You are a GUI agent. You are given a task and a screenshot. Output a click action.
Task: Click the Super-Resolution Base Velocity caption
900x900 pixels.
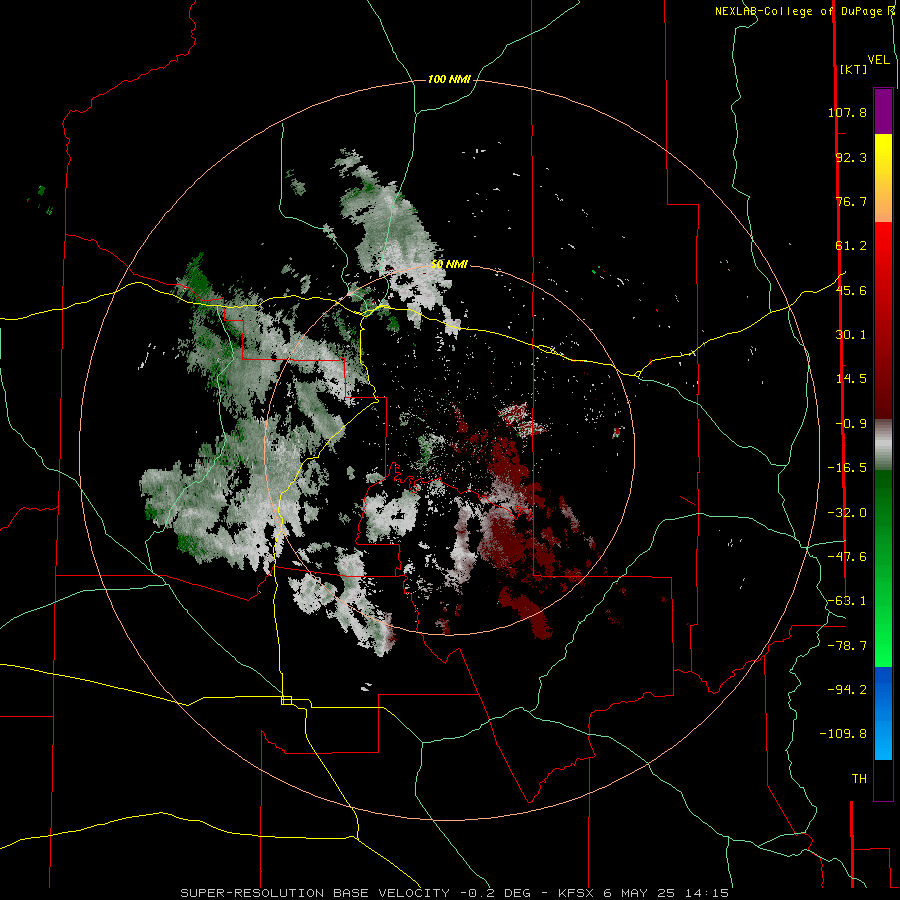click(x=455, y=893)
